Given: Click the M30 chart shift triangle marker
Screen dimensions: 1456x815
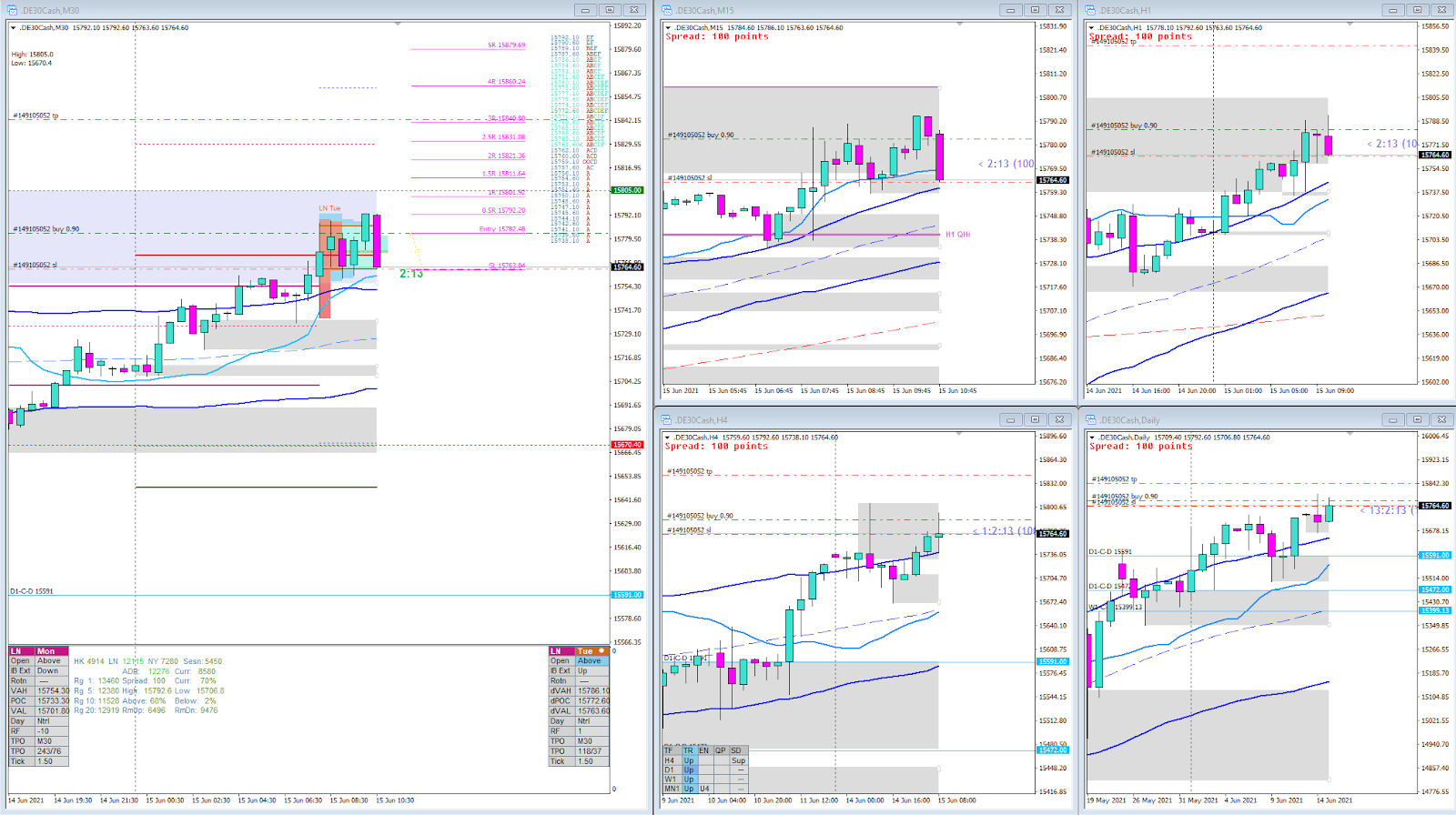Looking at the screenshot, I should tap(398, 24).
